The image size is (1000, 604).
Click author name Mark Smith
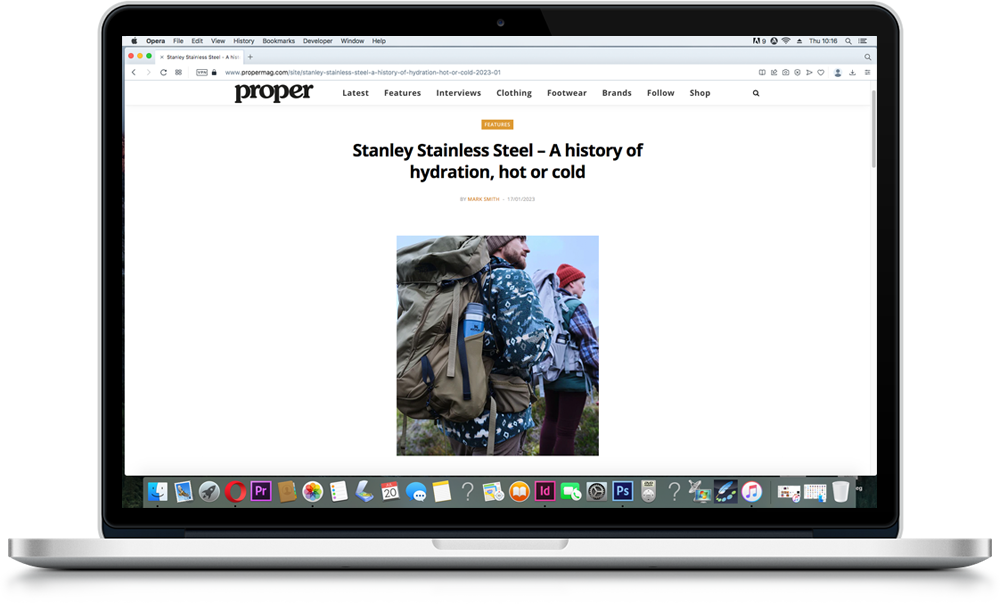tap(483, 200)
